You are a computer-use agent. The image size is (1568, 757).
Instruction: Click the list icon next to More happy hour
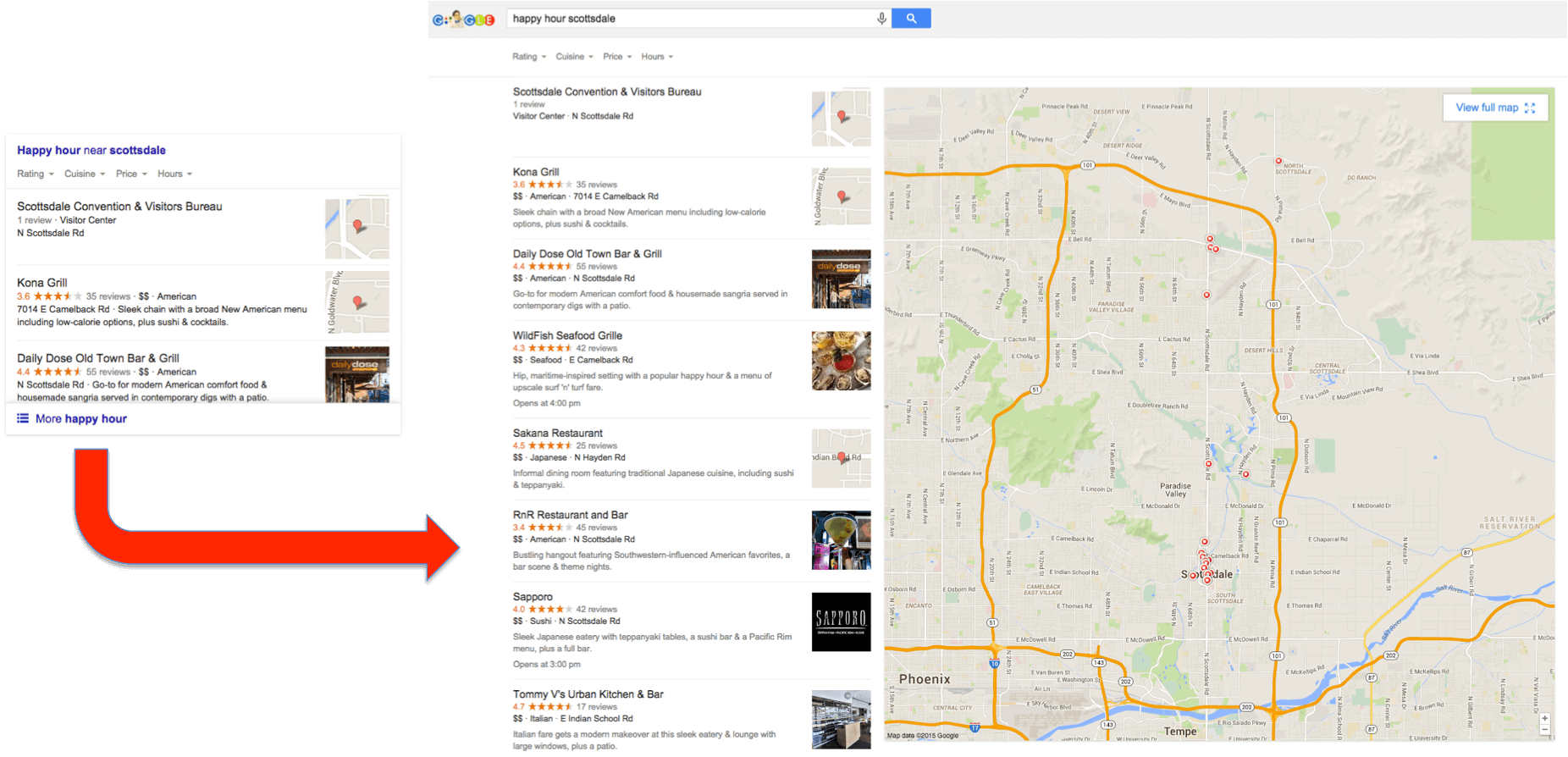(x=23, y=418)
